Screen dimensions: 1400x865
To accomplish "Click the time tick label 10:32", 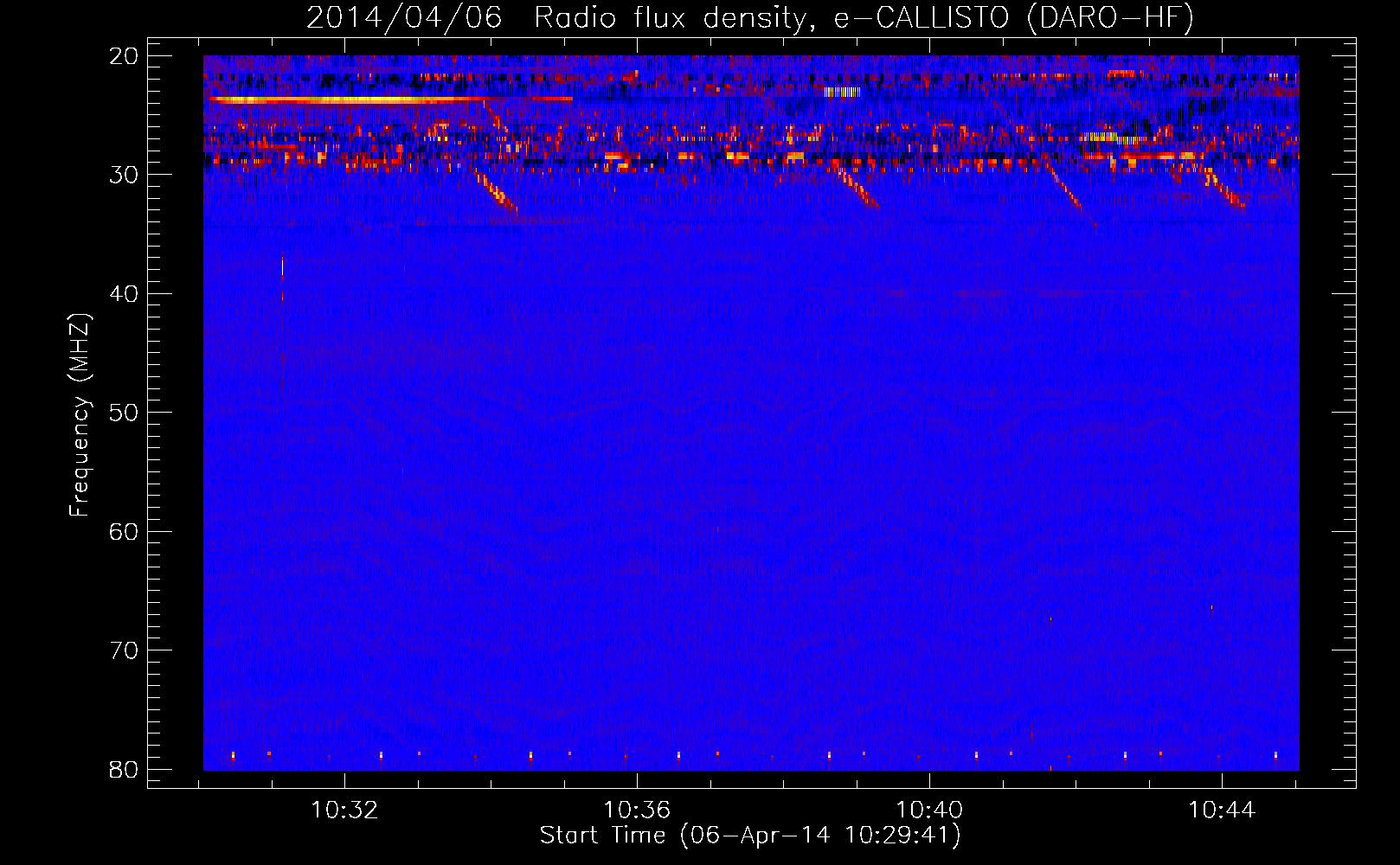I will pyautogui.click(x=344, y=811).
